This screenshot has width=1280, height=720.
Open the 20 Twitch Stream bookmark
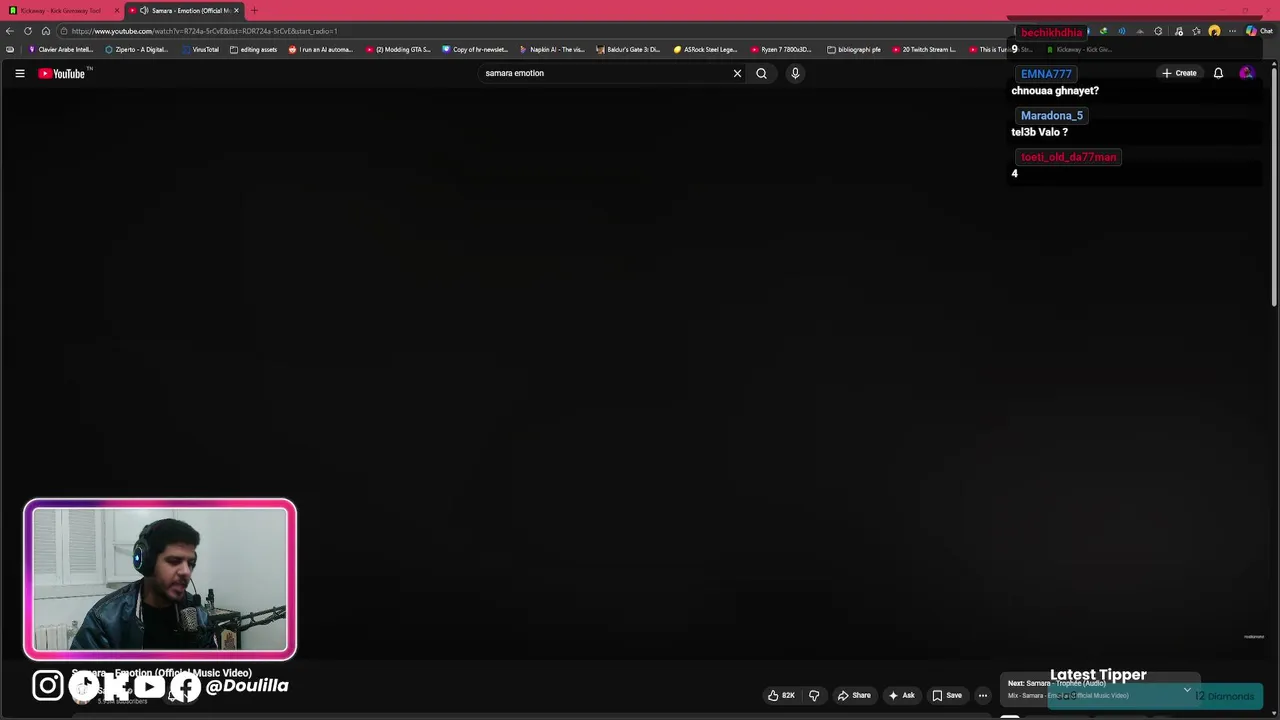(924, 49)
